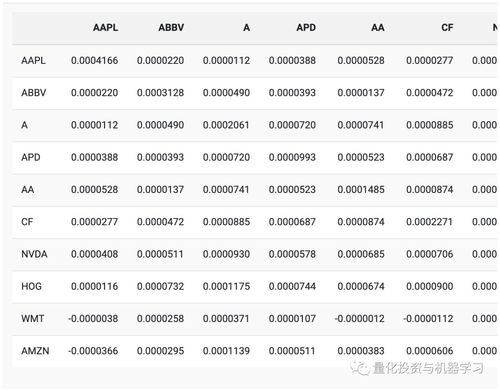Click the AAPL column header
Image resolution: width=500 pixels, height=390 pixels.
click(105, 27)
